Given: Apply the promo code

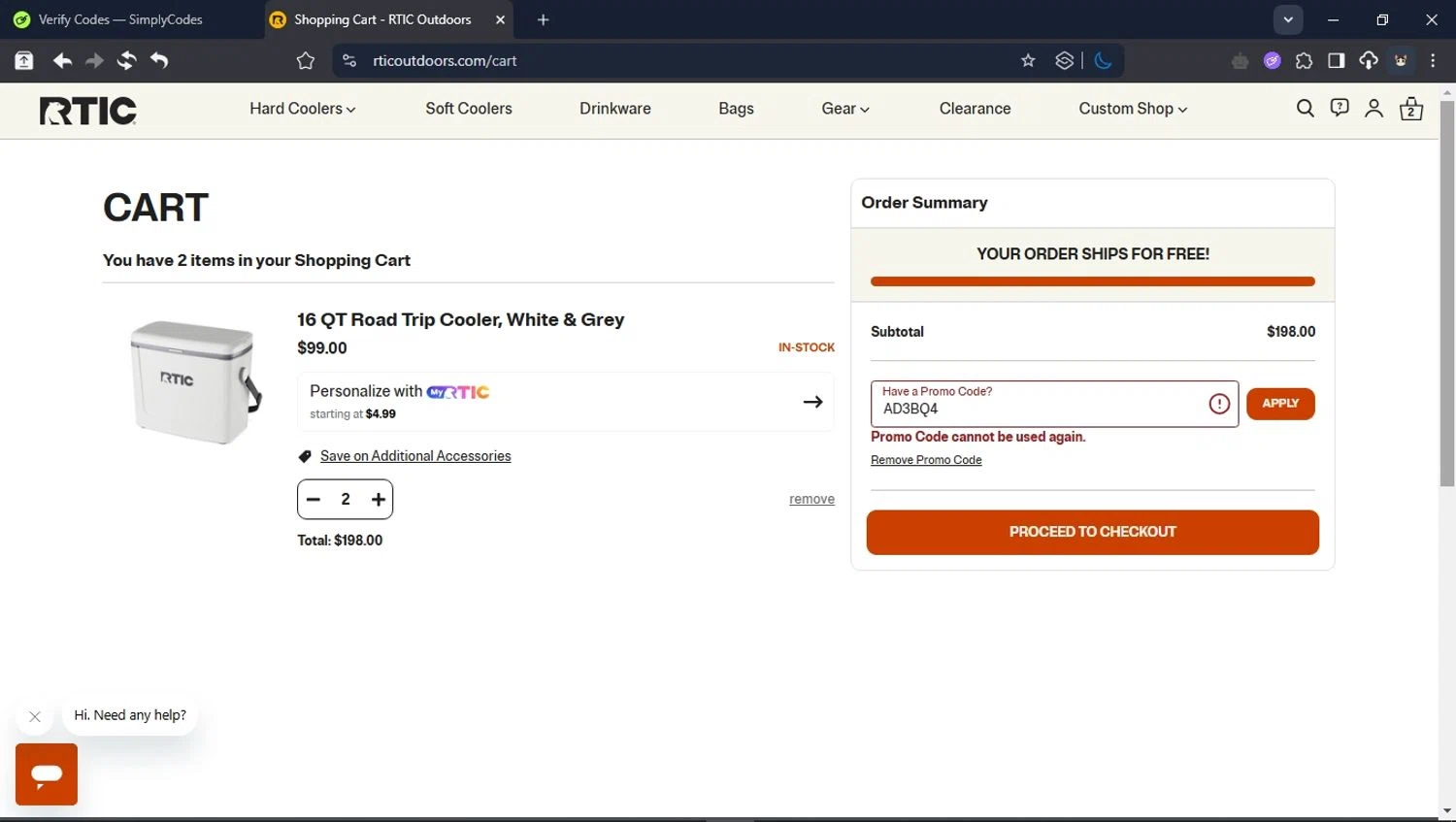Looking at the screenshot, I should tap(1280, 404).
